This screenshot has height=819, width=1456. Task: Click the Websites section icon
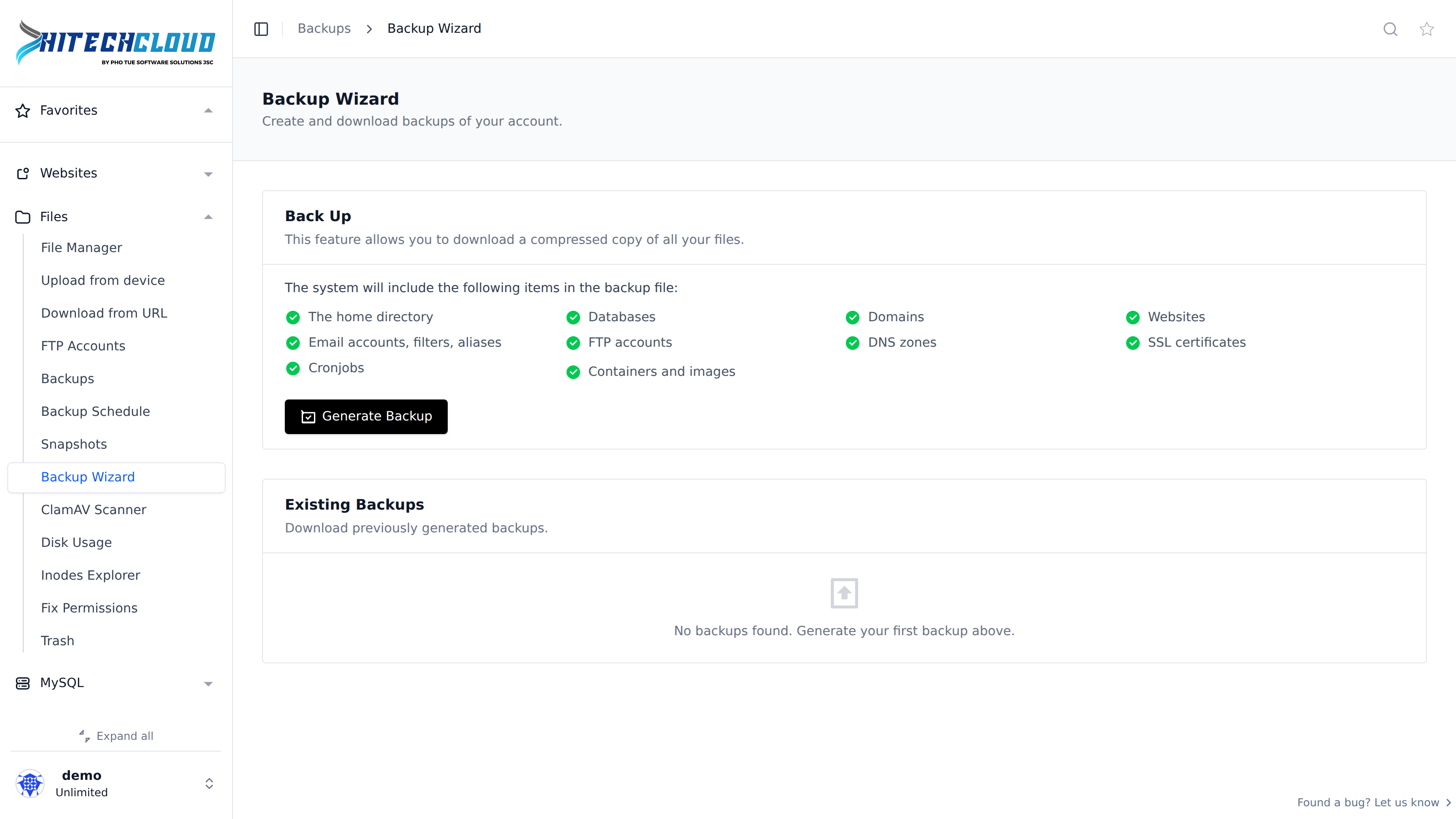[23, 173]
